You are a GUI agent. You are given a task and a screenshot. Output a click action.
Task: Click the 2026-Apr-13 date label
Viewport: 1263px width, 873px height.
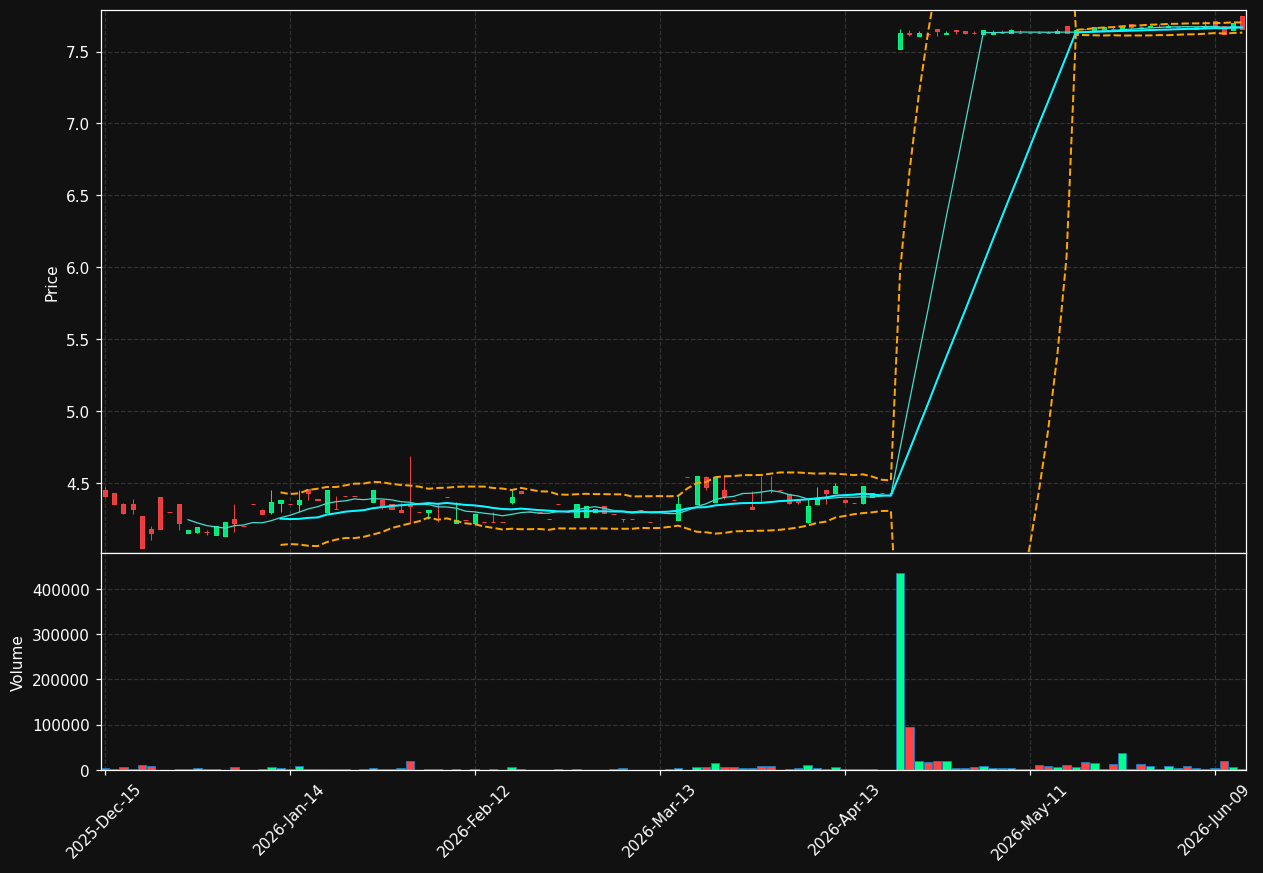(x=845, y=822)
